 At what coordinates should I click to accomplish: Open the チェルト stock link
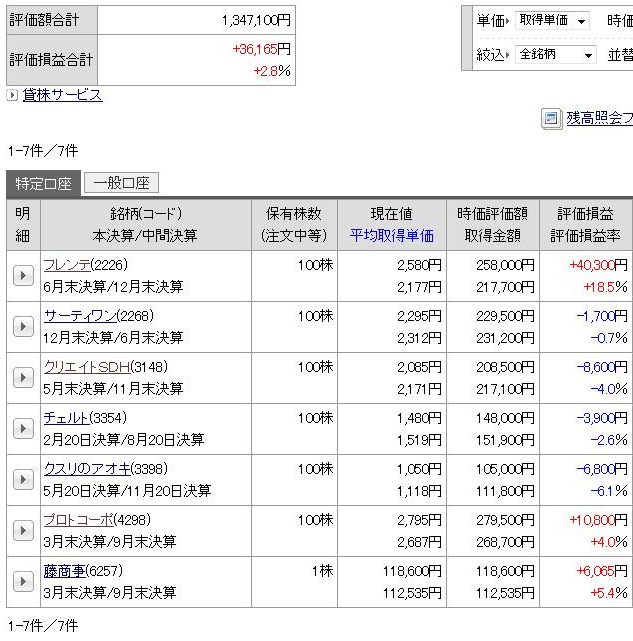click(66, 418)
